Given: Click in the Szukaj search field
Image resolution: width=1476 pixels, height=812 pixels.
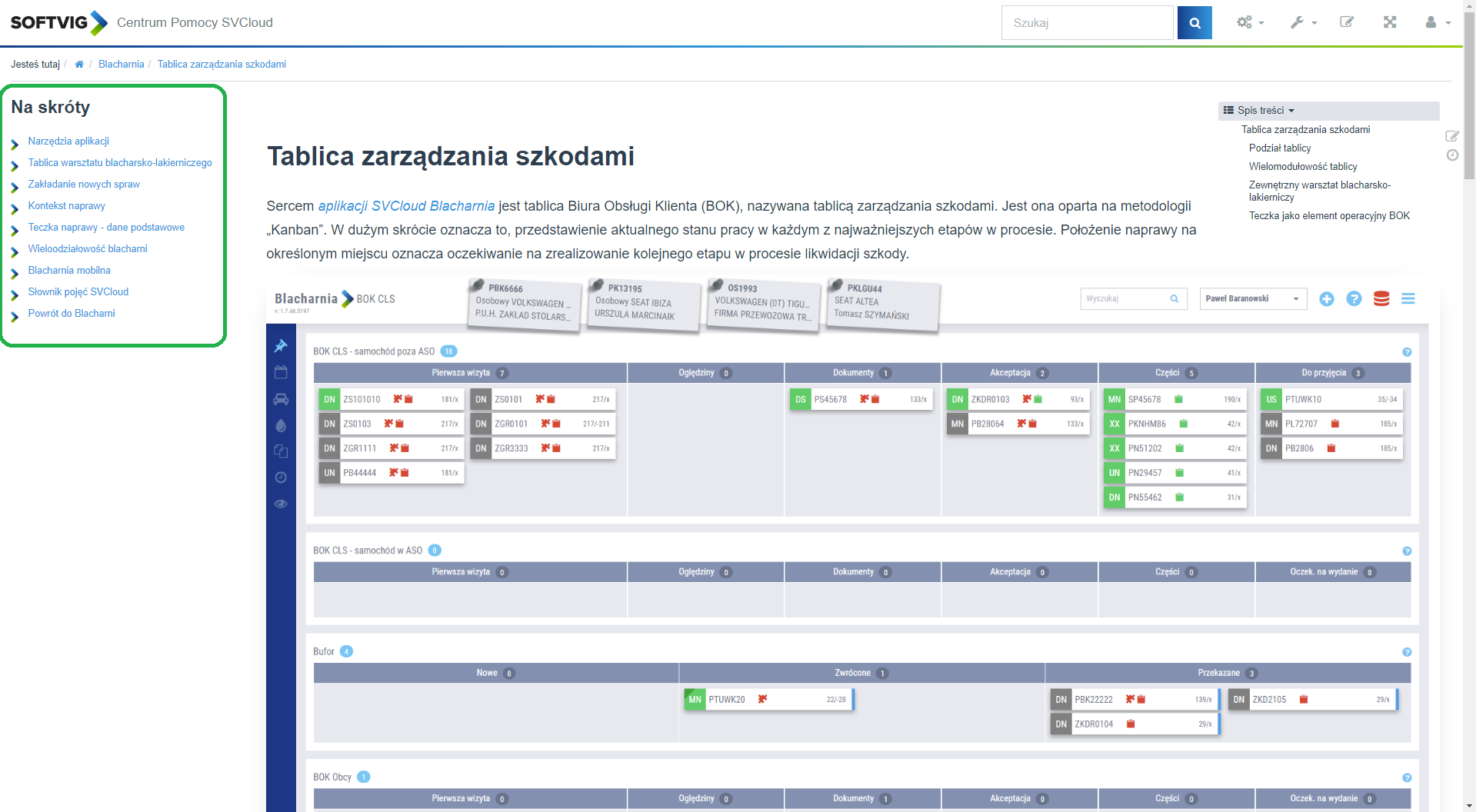Looking at the screenshot, I should click(x=1086, y=23).
